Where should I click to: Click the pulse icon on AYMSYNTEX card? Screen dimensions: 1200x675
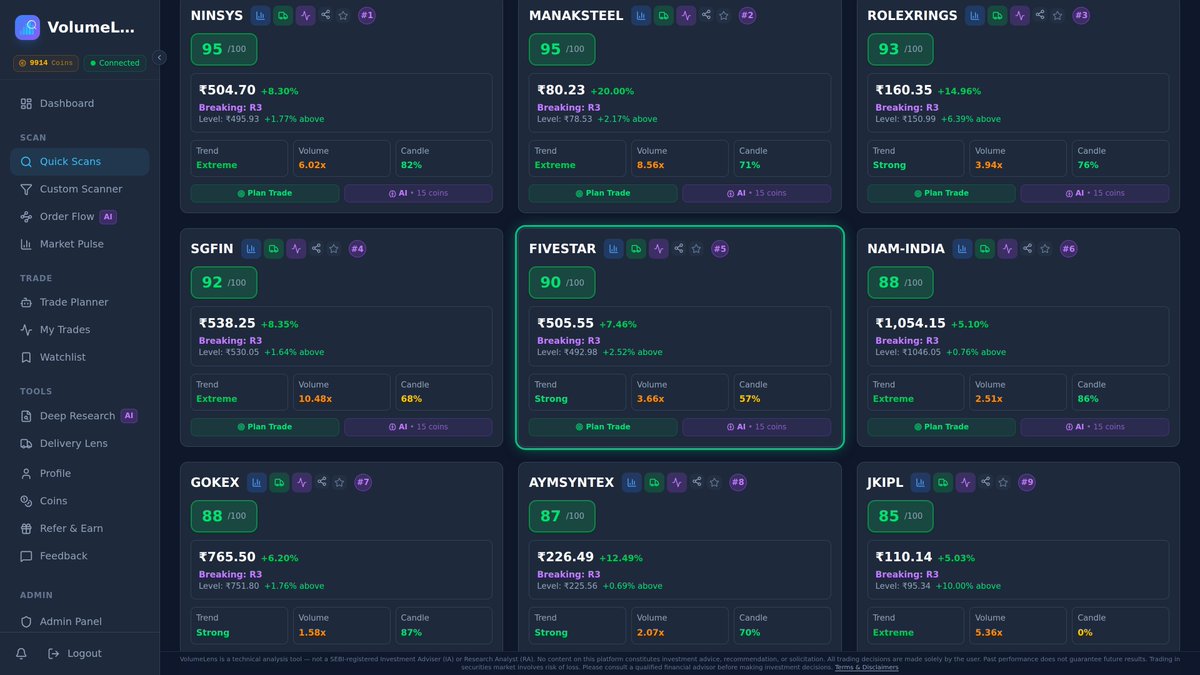point(677,482)
